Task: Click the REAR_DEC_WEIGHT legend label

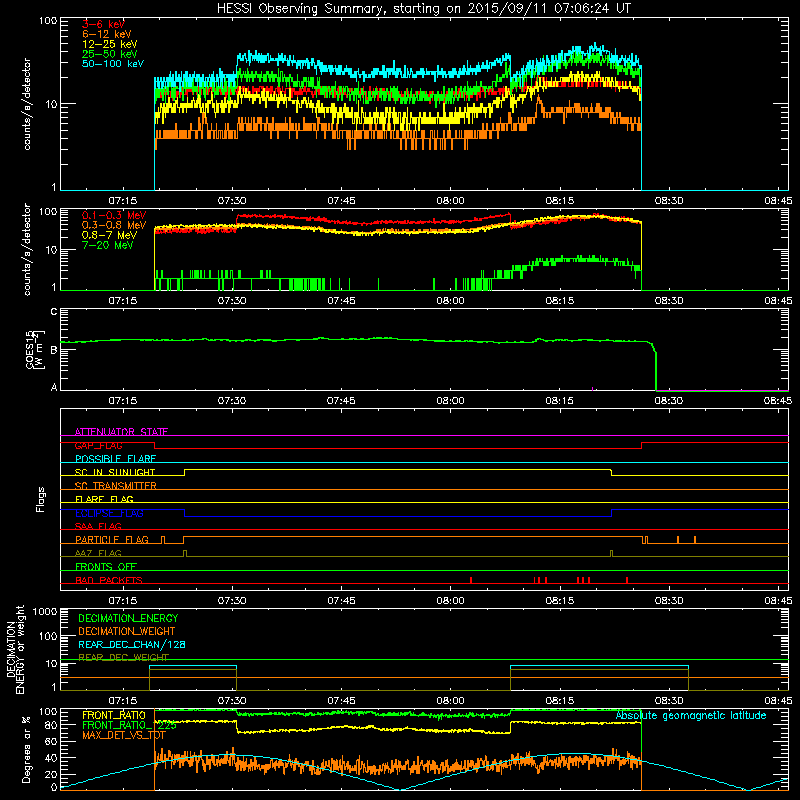Action: (x=123, y=657)
